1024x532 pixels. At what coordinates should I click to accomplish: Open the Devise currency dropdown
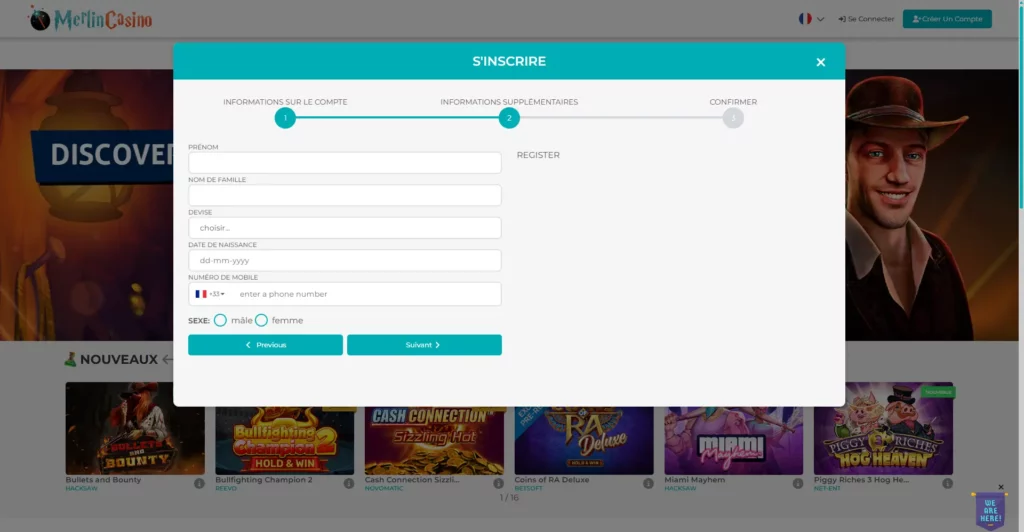coord(345,228)
